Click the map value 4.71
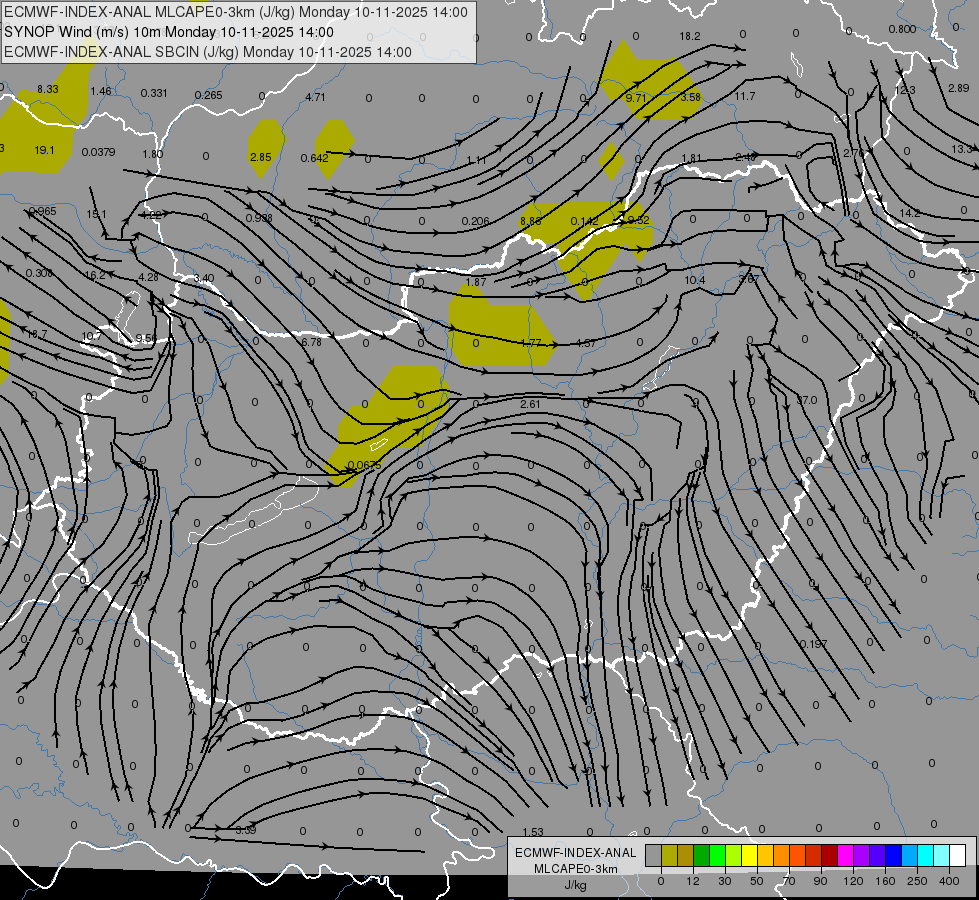Screen dimensions: 979x900 tap(315, 97)
